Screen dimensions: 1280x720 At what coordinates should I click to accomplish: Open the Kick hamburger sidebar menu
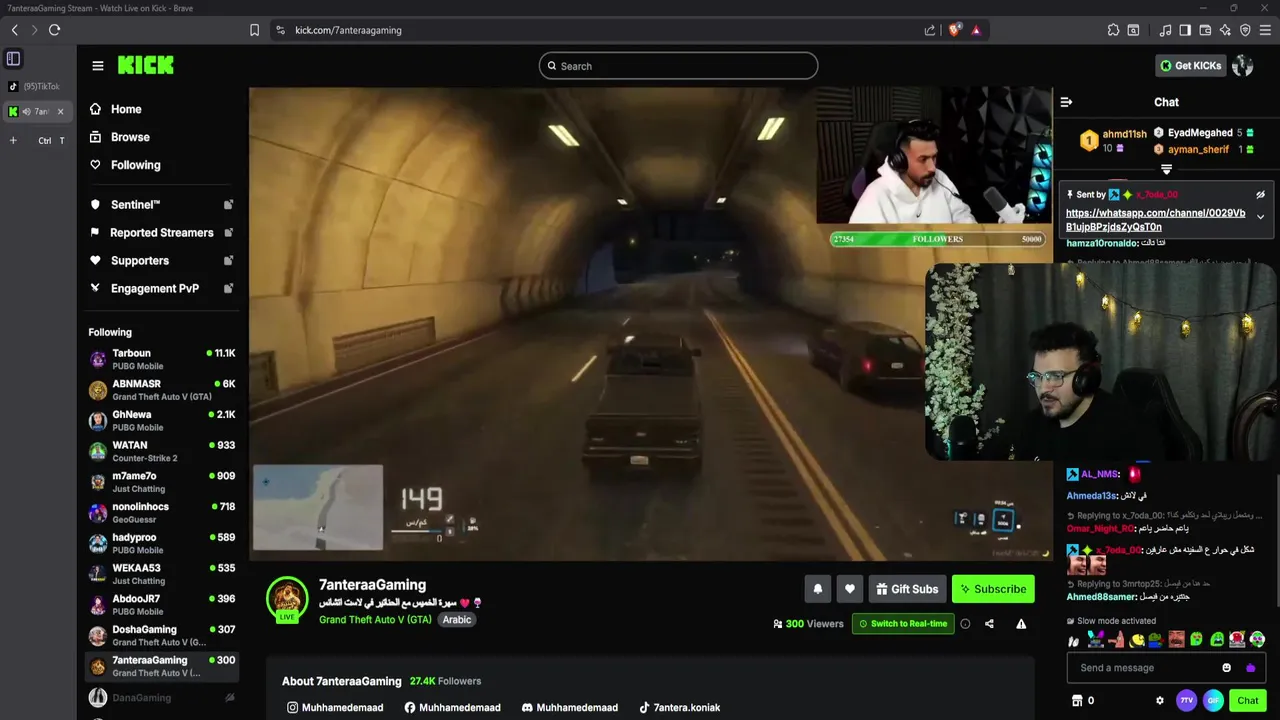tap(97, 66)
